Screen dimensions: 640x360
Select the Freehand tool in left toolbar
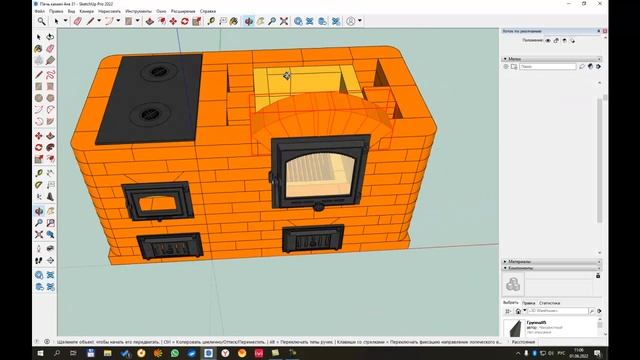50,74
